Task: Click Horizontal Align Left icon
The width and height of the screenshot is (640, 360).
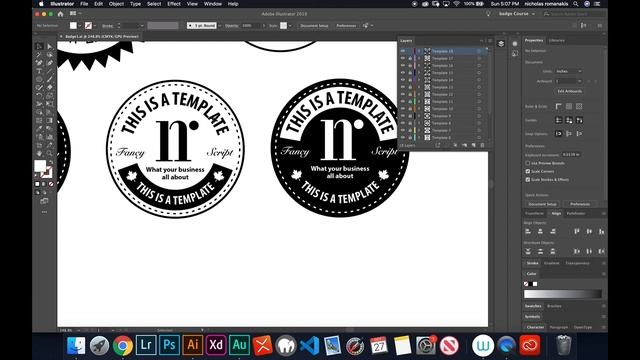Action: [x=528, y=231]
